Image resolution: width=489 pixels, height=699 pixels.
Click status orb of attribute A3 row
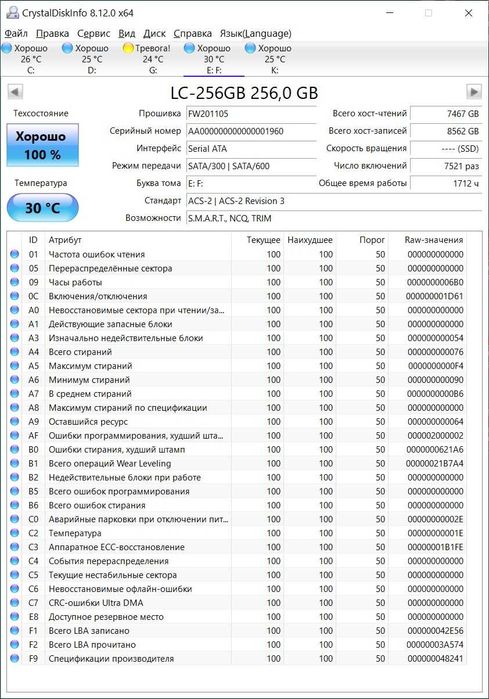pyautogui.click(x=15, y=338)
